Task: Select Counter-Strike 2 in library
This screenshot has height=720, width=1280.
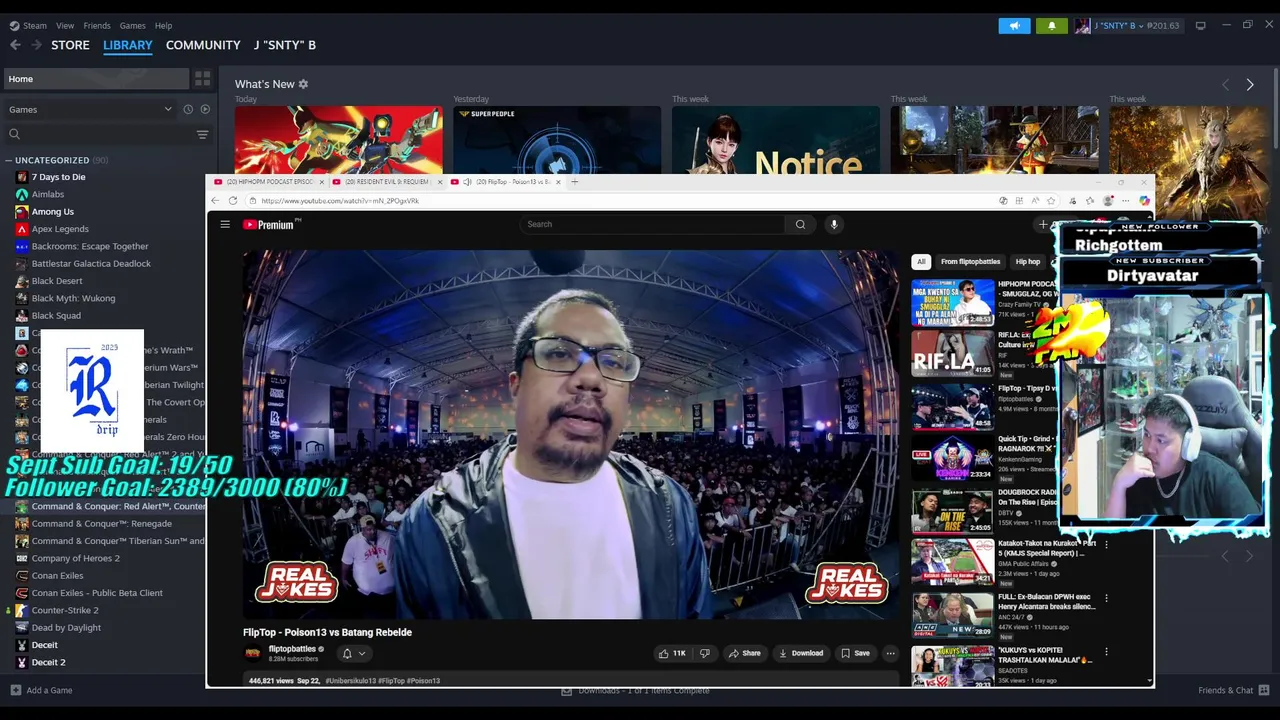Action: coord(64,610)
